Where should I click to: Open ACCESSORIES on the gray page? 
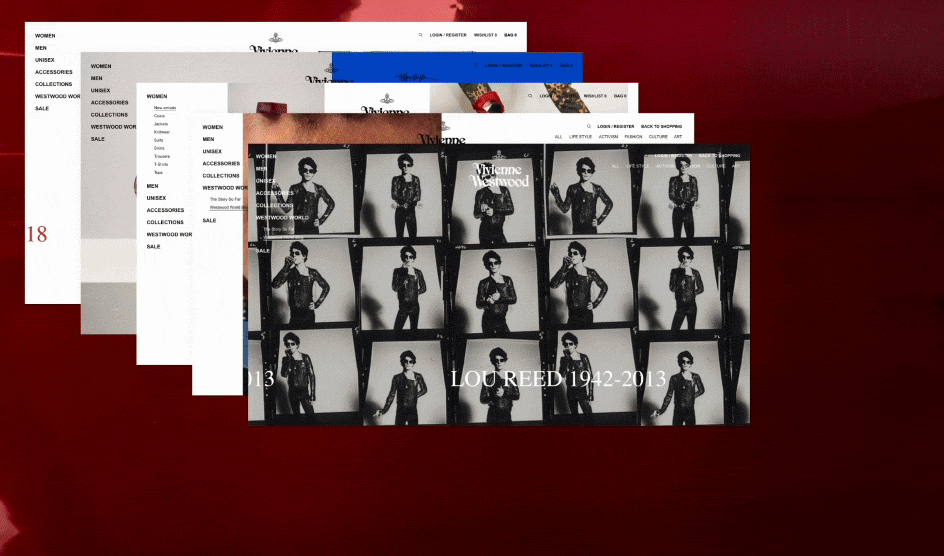pyautogui.click(x=110, y=102)
